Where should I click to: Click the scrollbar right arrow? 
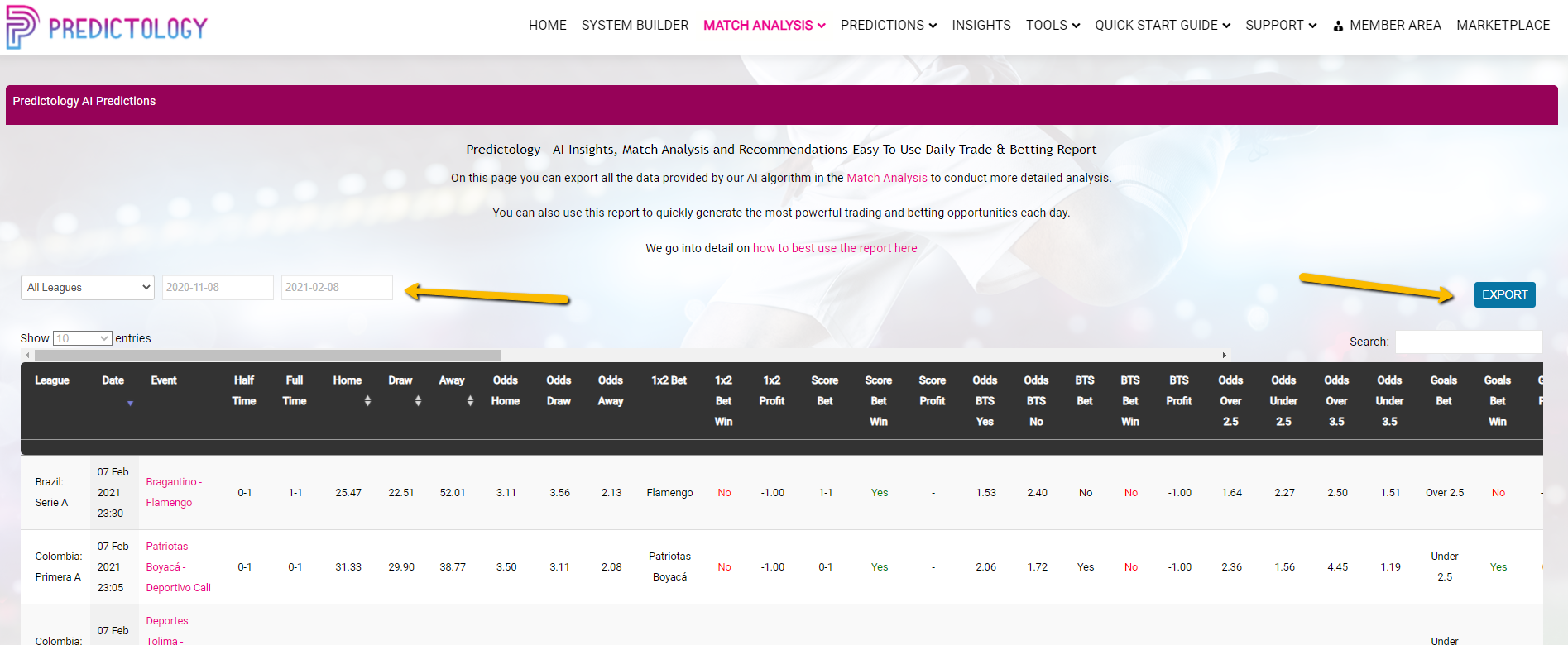(x=1224, y=356)
